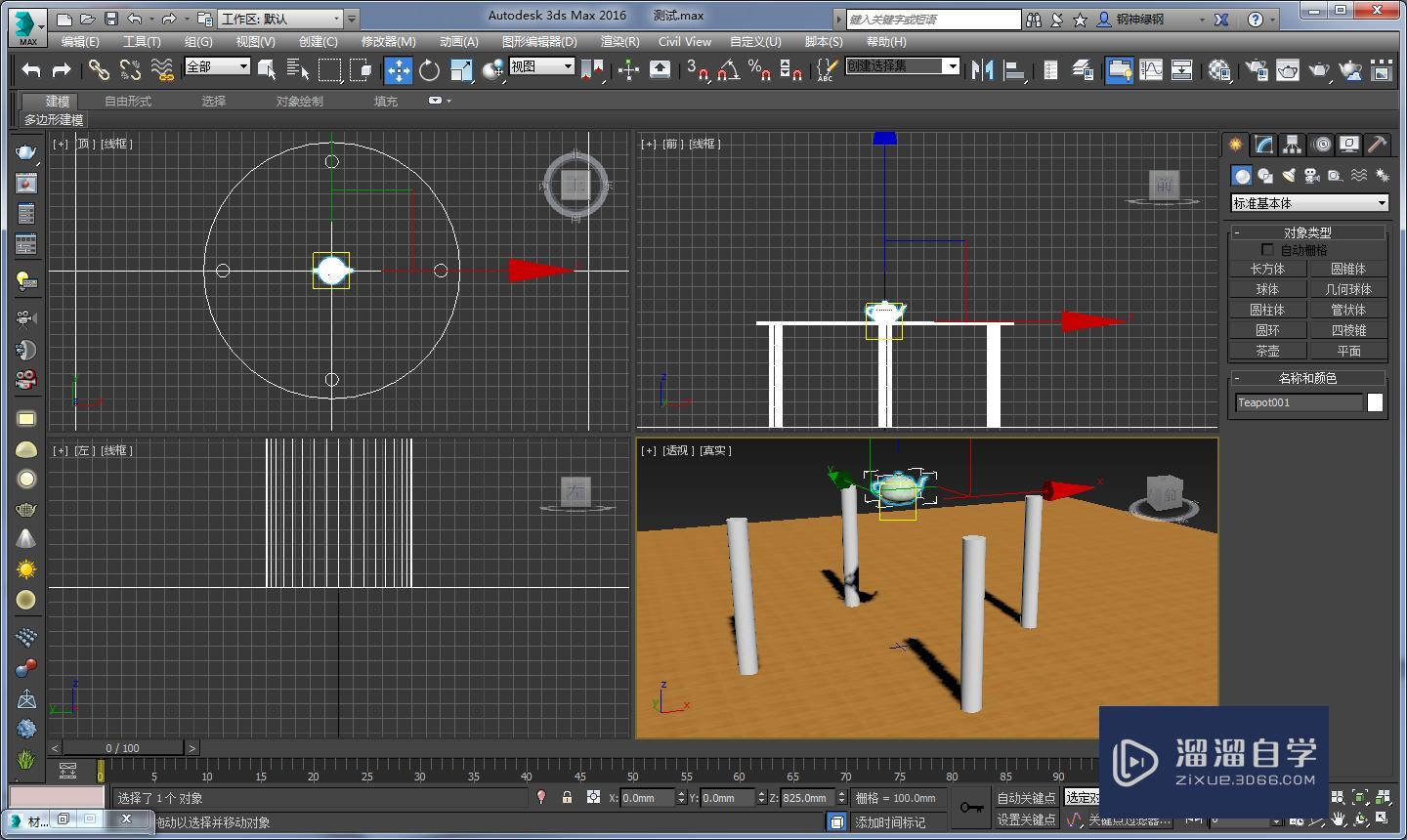Viewport: 1407px width, 840px height.
Task: Click the Teapot001 object color swatch
Action: pos(1375,402)
